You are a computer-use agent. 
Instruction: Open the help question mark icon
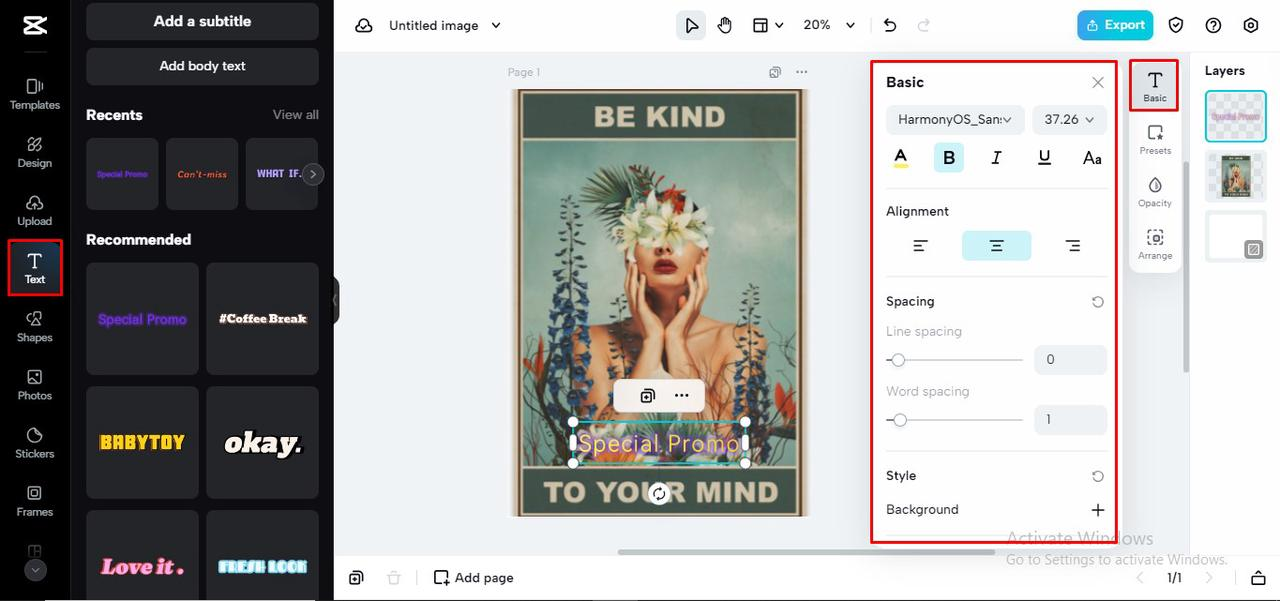[1213, 25]
